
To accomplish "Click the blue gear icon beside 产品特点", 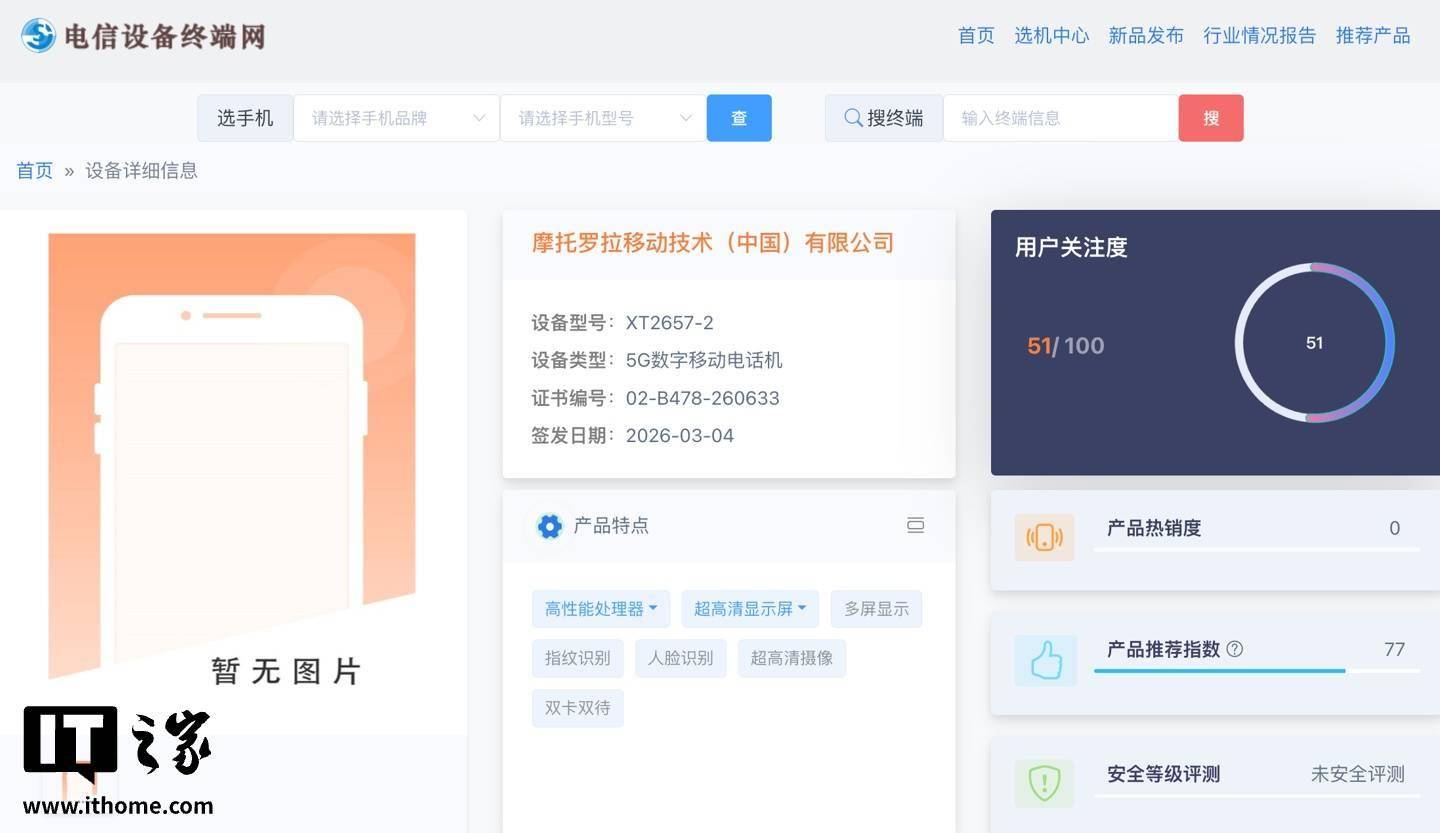I will [x=549, y=526].
